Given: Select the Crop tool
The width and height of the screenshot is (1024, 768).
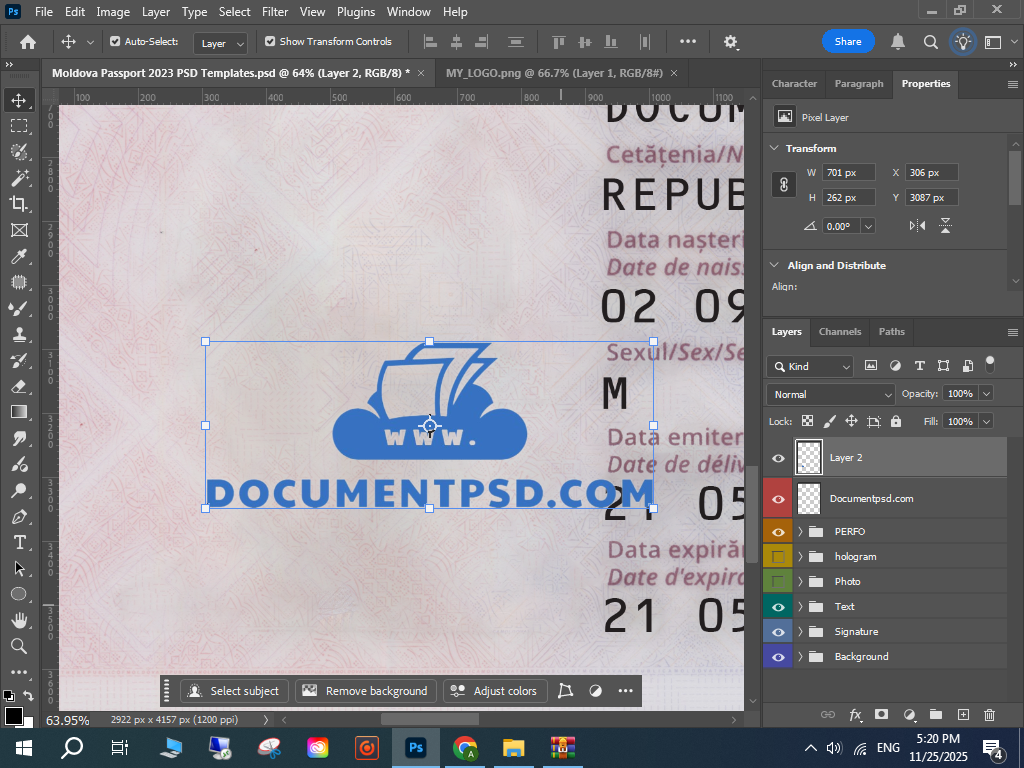Looking at the screenshot, I should pos(19,204).
